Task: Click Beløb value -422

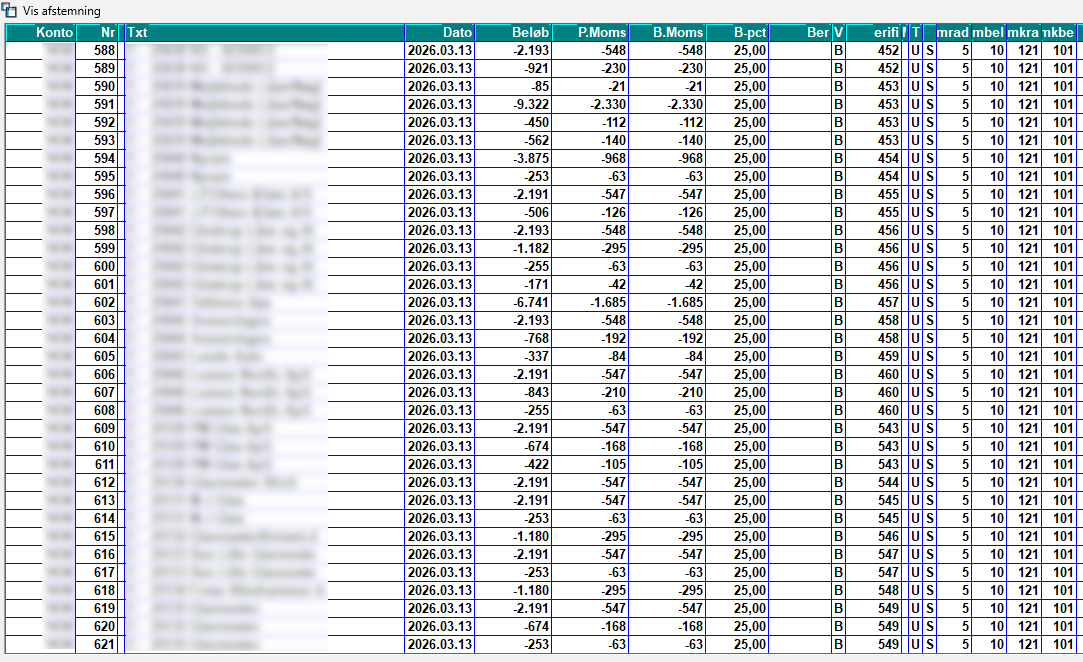Action: [x=537, y=464]
